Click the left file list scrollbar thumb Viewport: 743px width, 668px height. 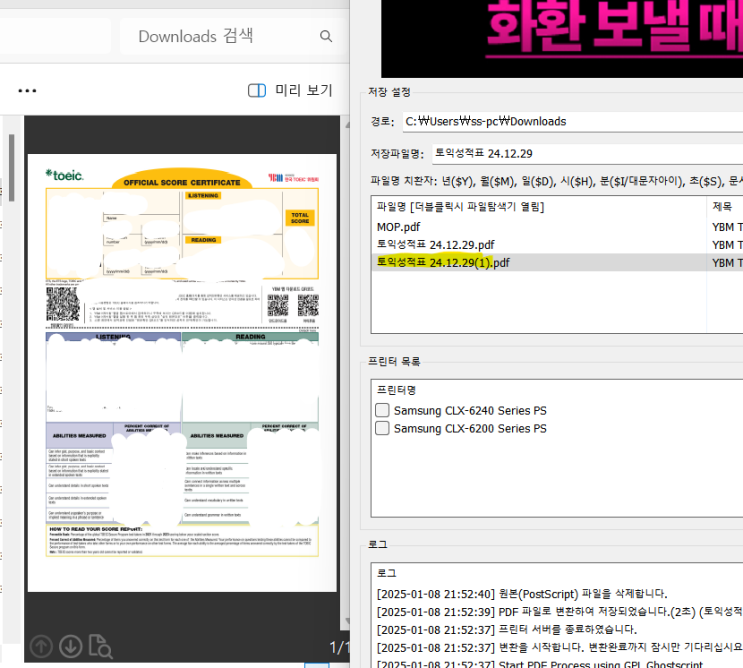pyautogui.click(x=11, y=168)
